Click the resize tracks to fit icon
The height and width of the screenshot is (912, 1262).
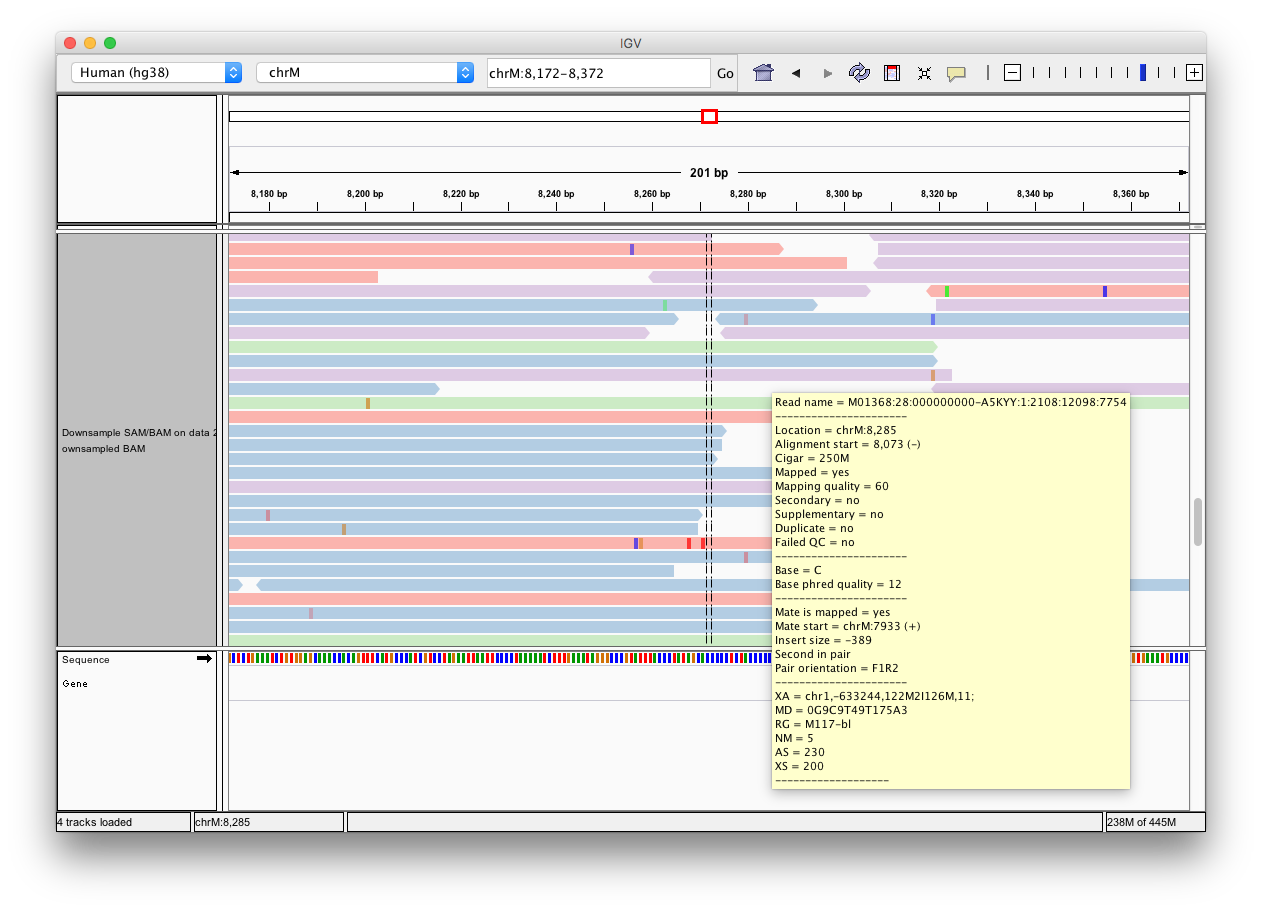coord(924,73)
